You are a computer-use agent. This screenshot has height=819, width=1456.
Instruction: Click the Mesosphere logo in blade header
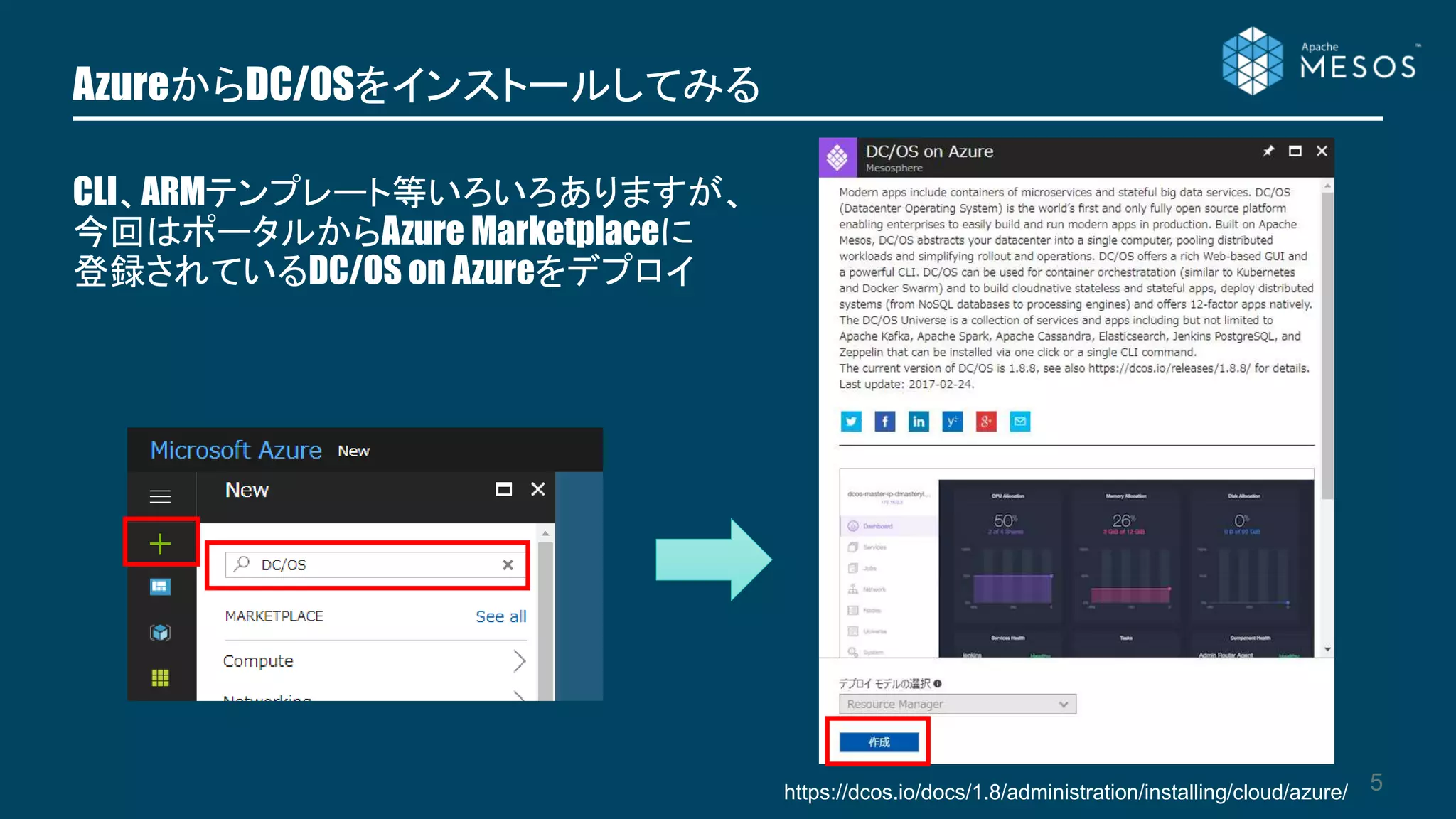[x=837, y=157]
